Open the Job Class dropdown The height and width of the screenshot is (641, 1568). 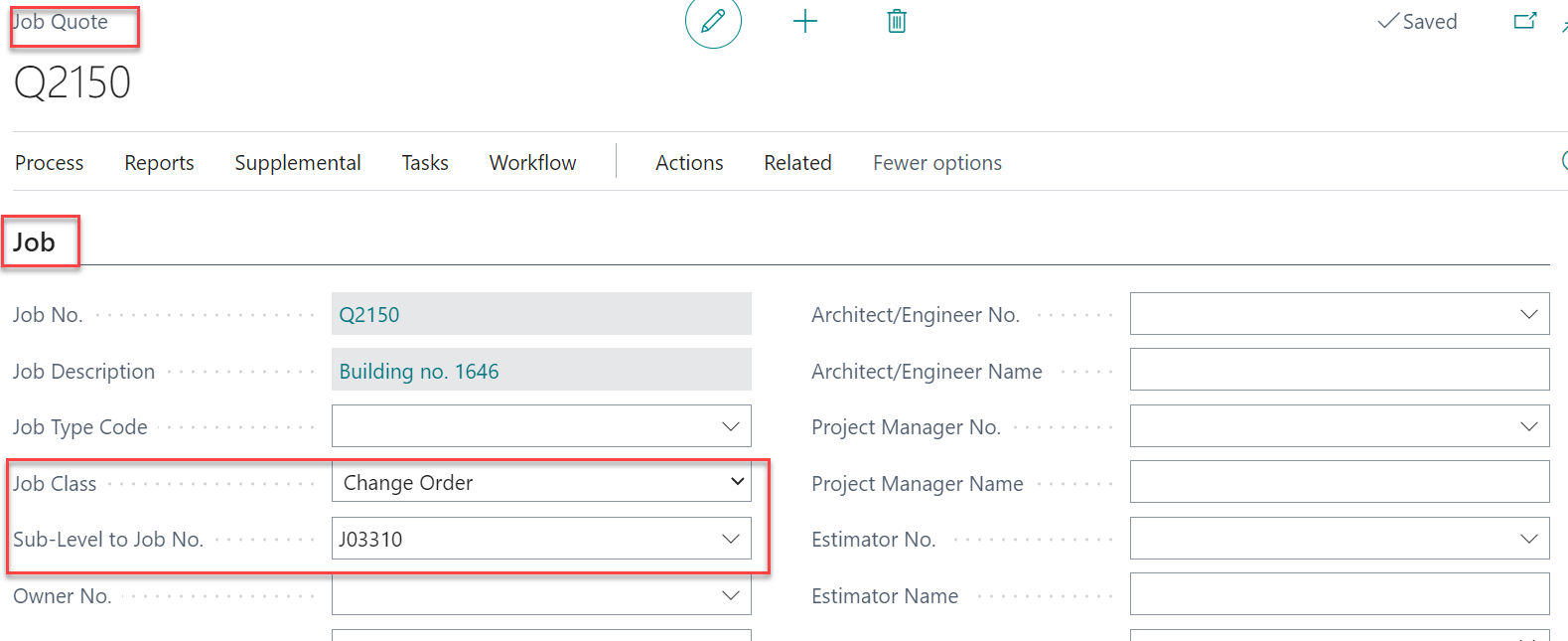click(737, 482)
